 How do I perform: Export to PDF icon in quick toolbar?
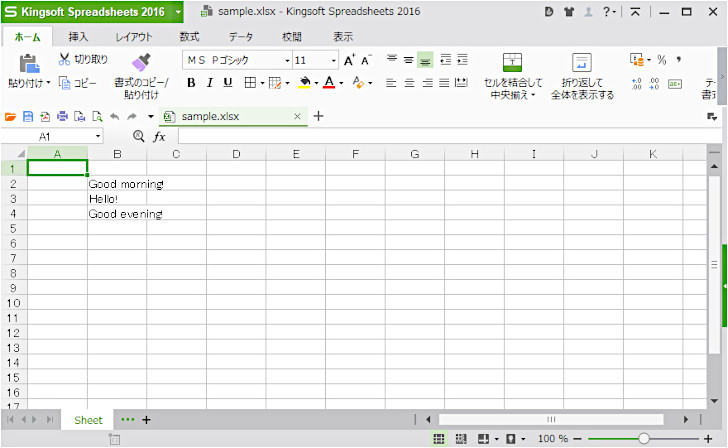tap(45, 117)
